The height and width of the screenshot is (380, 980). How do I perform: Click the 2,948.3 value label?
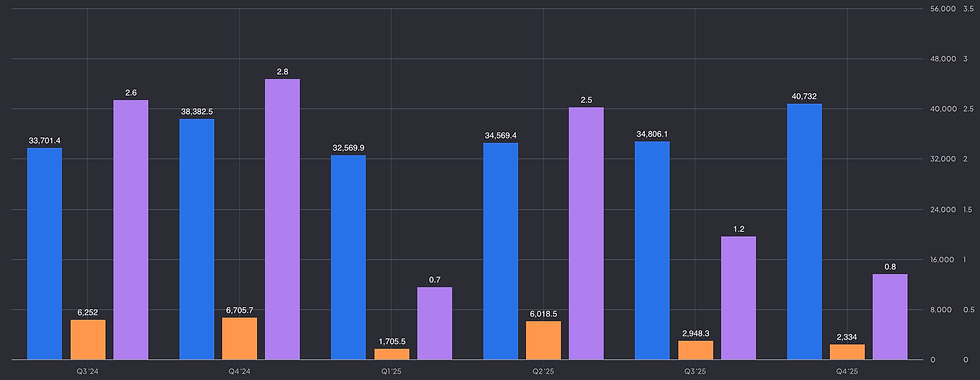[x=696, y=333]
